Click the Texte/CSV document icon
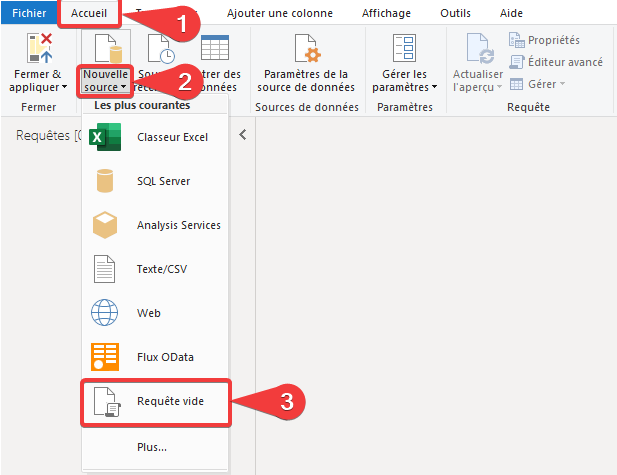This screenshot has height=475, width=617. click(x=104, y=269)
